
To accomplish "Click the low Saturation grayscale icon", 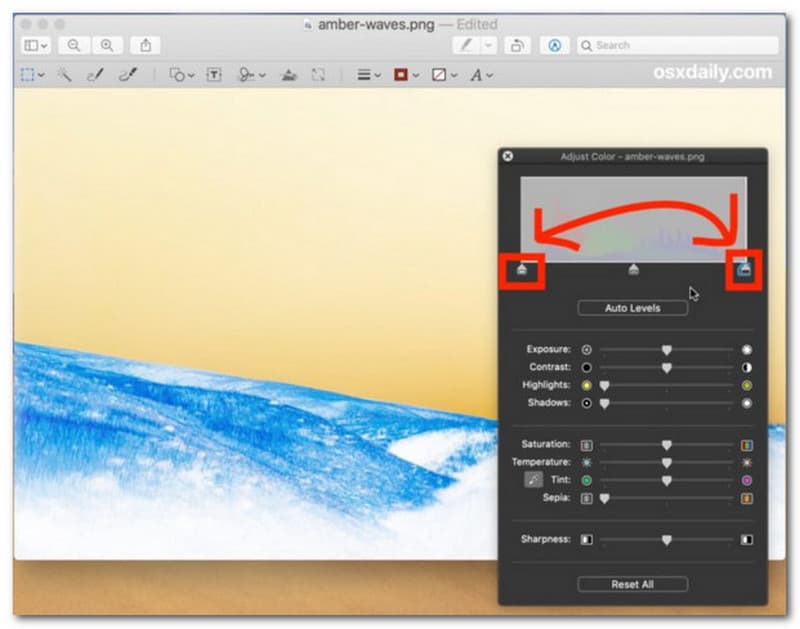I will (587, 445).
